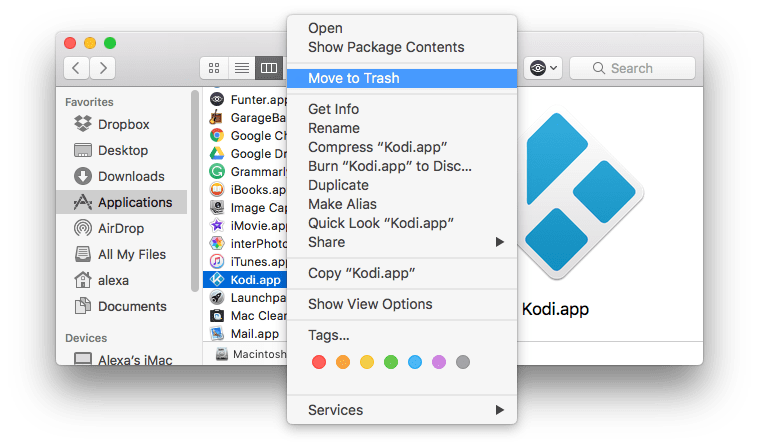The width and height of the screenshot is (759, 445).
Task: Click the Google Chrome app icon
Action: click(217, 135)
